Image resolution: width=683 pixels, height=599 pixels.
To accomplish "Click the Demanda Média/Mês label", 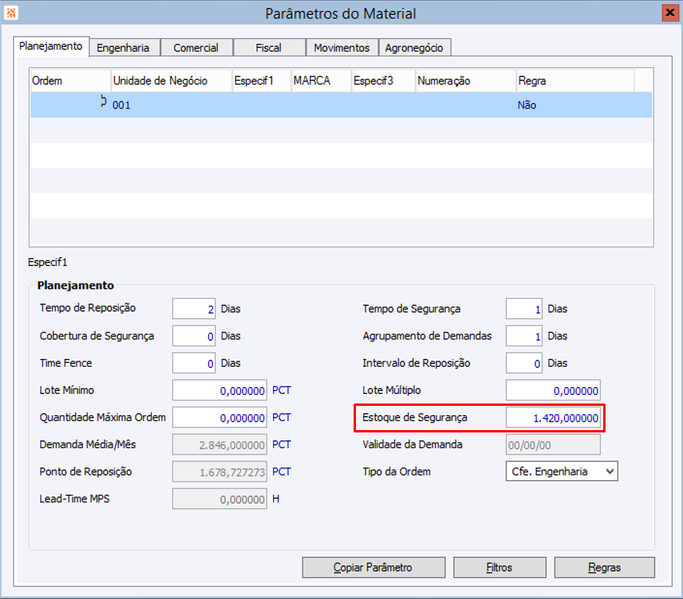I will point(88,444).
